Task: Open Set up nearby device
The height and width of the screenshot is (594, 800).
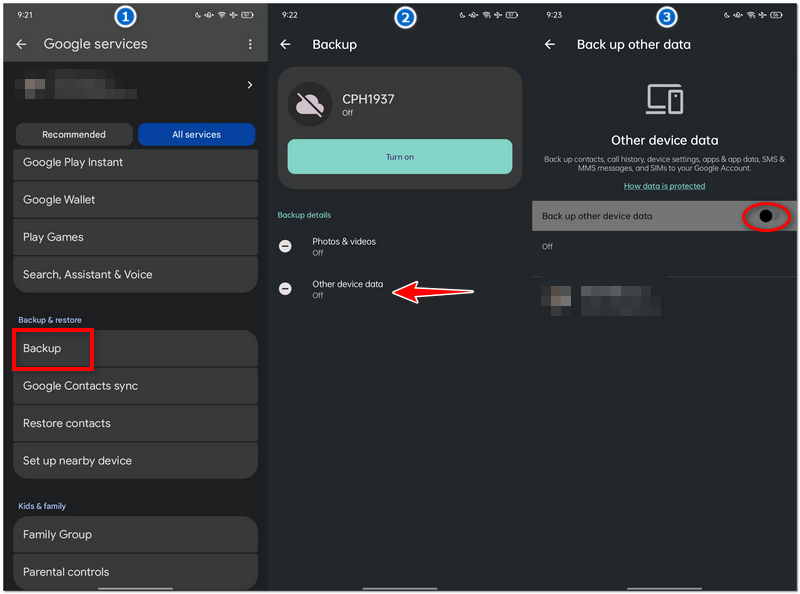Action: 135,460
